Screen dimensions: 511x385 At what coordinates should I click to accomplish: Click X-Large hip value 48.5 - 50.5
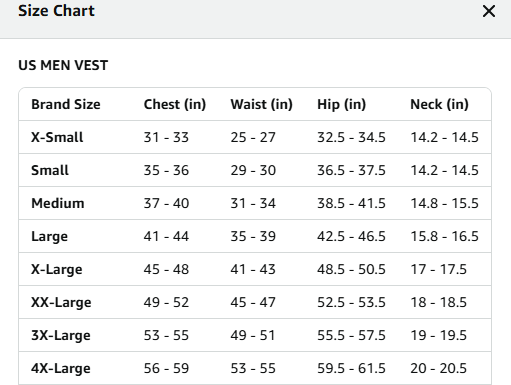coord(351,269)
